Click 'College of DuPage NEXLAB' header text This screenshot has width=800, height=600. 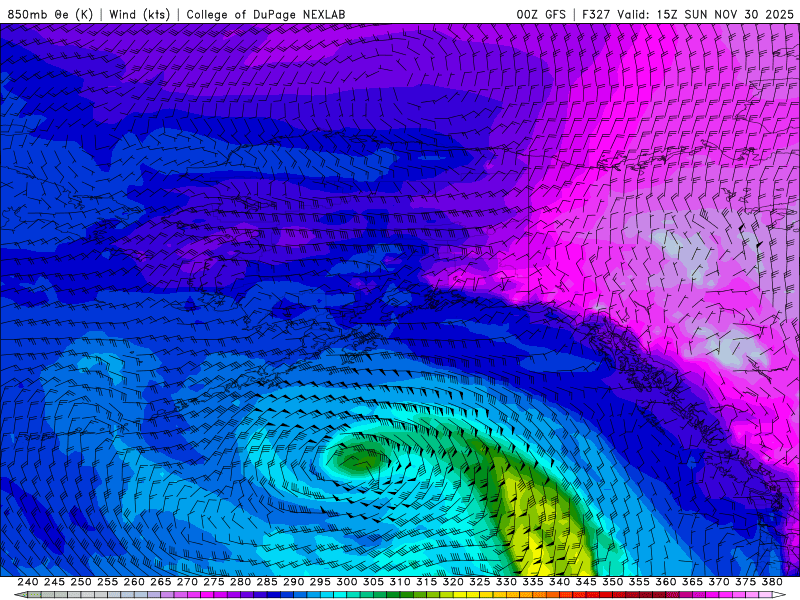pyautogui.click(x=266, y=14)
